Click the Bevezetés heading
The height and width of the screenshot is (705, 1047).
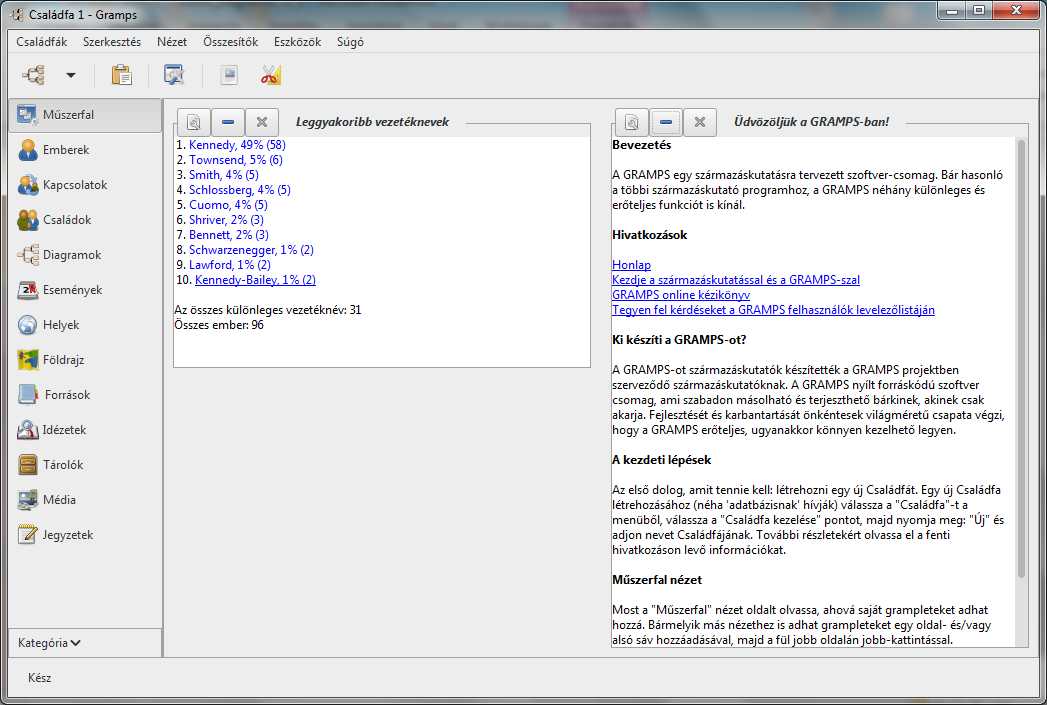[642, 145]
